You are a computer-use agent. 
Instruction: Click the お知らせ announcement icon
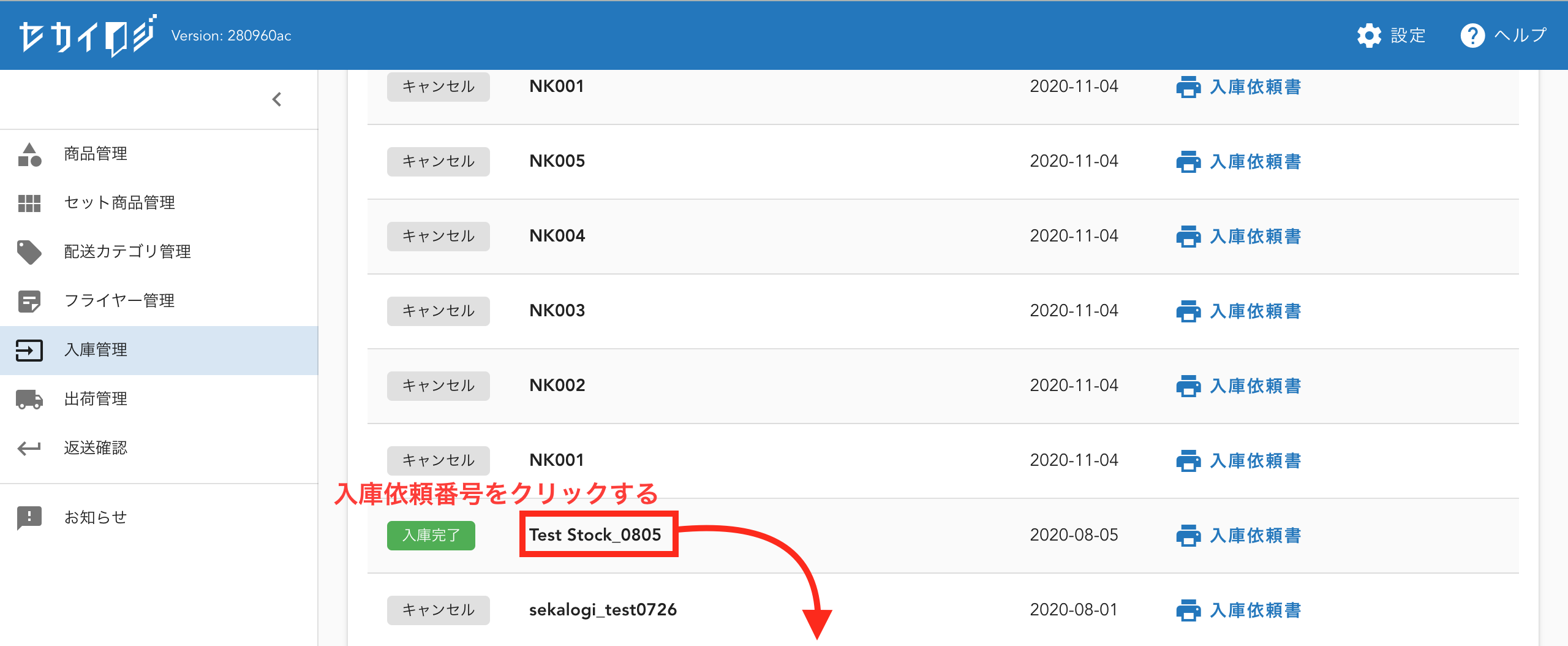point(29,518)
